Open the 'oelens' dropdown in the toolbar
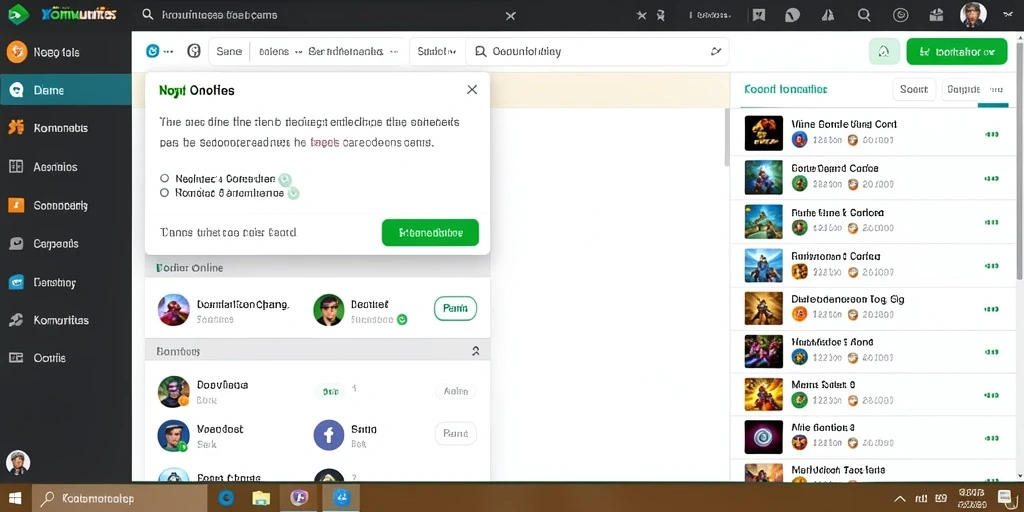The height and width of the screenshot is (512, 1024). [280, 51]
